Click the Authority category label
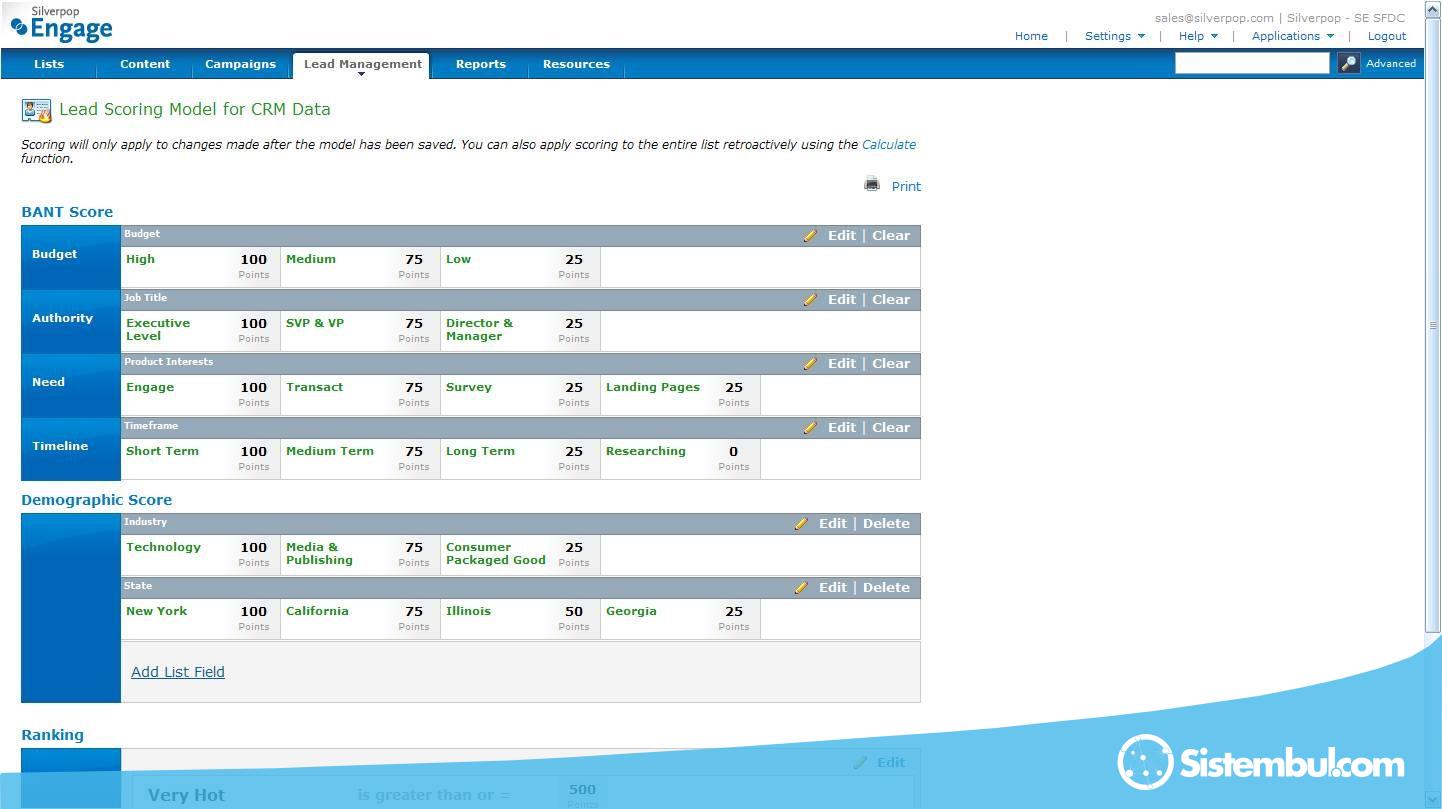Image resolution: width=1442 pixels, height=809 pixels. pyautogui.click(x=62, y=318)
